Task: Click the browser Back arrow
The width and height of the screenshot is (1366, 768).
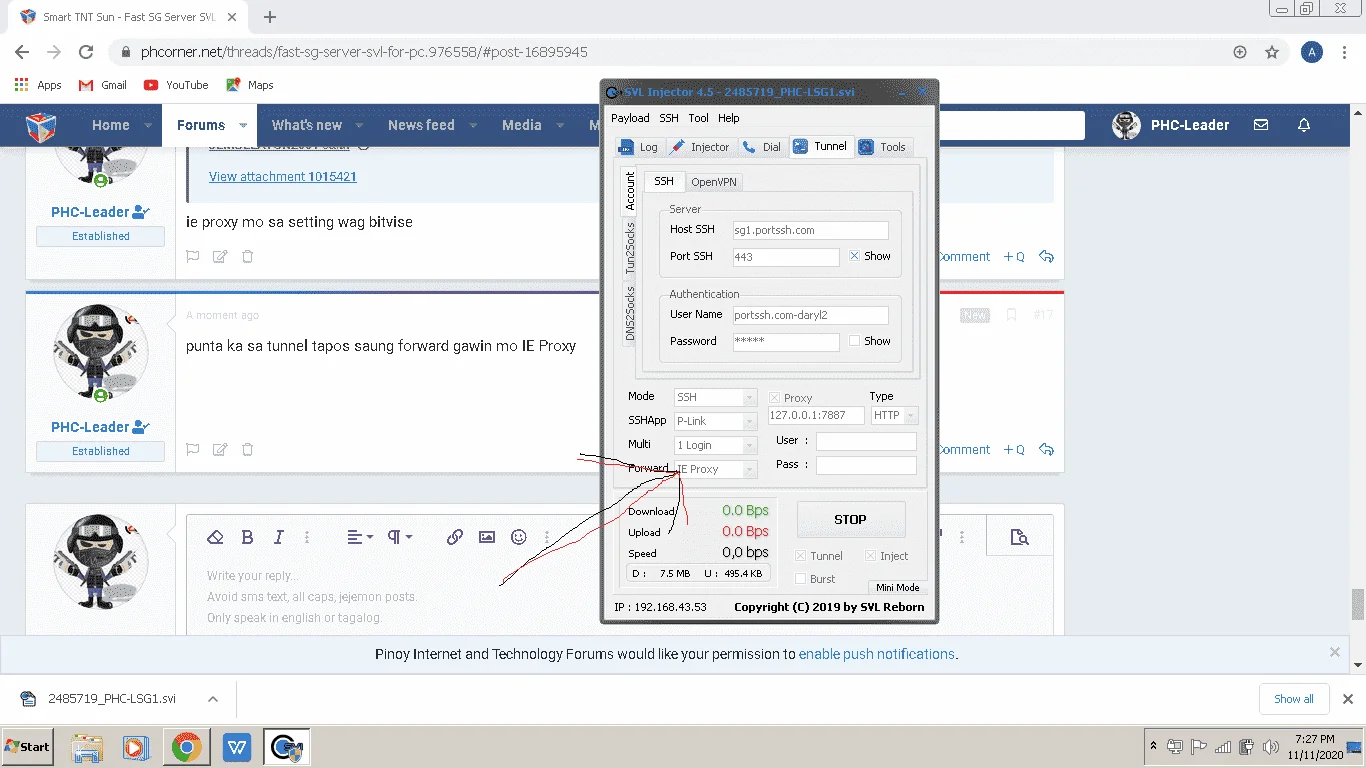Action: click(22, 52)
